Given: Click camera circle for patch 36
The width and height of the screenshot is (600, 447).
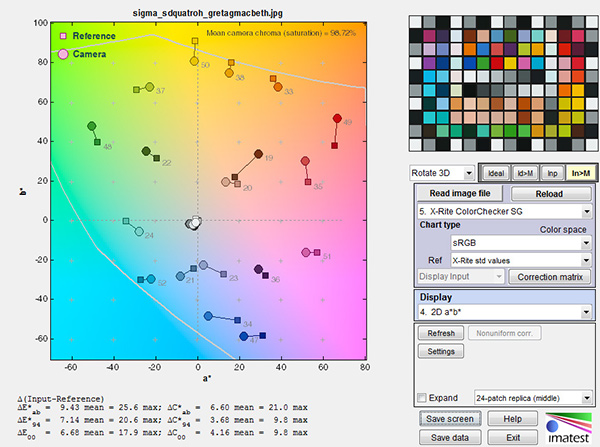Looking at the screenshot, I should [258, 269].
